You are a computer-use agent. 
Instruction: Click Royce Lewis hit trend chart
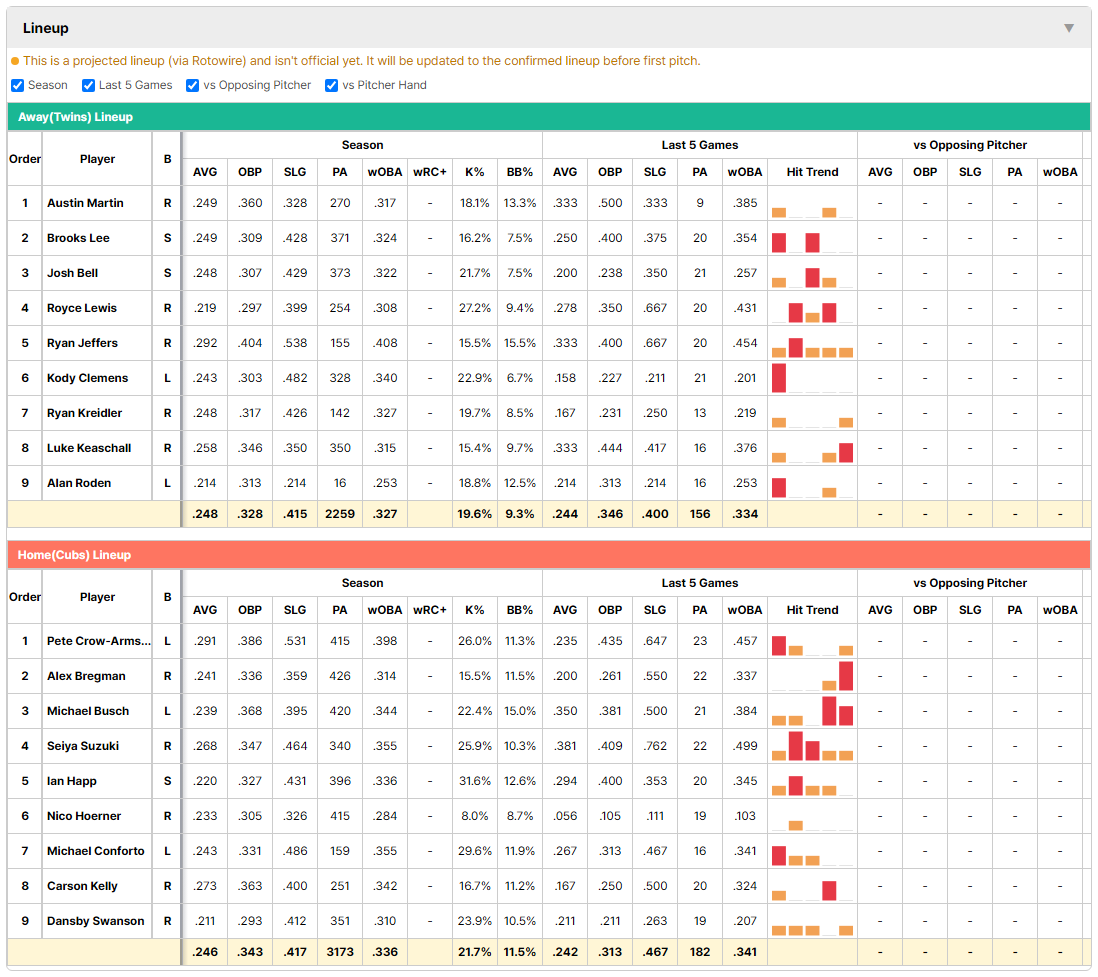click(812, 308)
